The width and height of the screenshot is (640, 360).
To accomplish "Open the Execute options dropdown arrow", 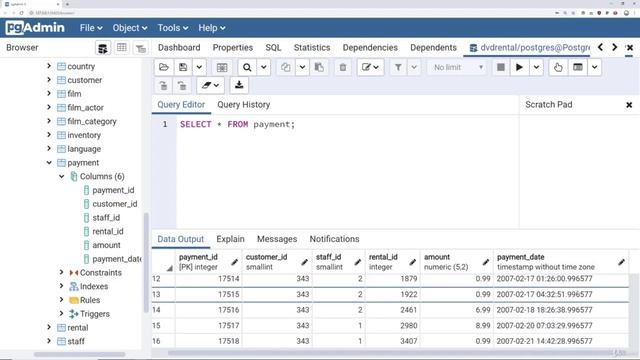I will tap(536, 67).
